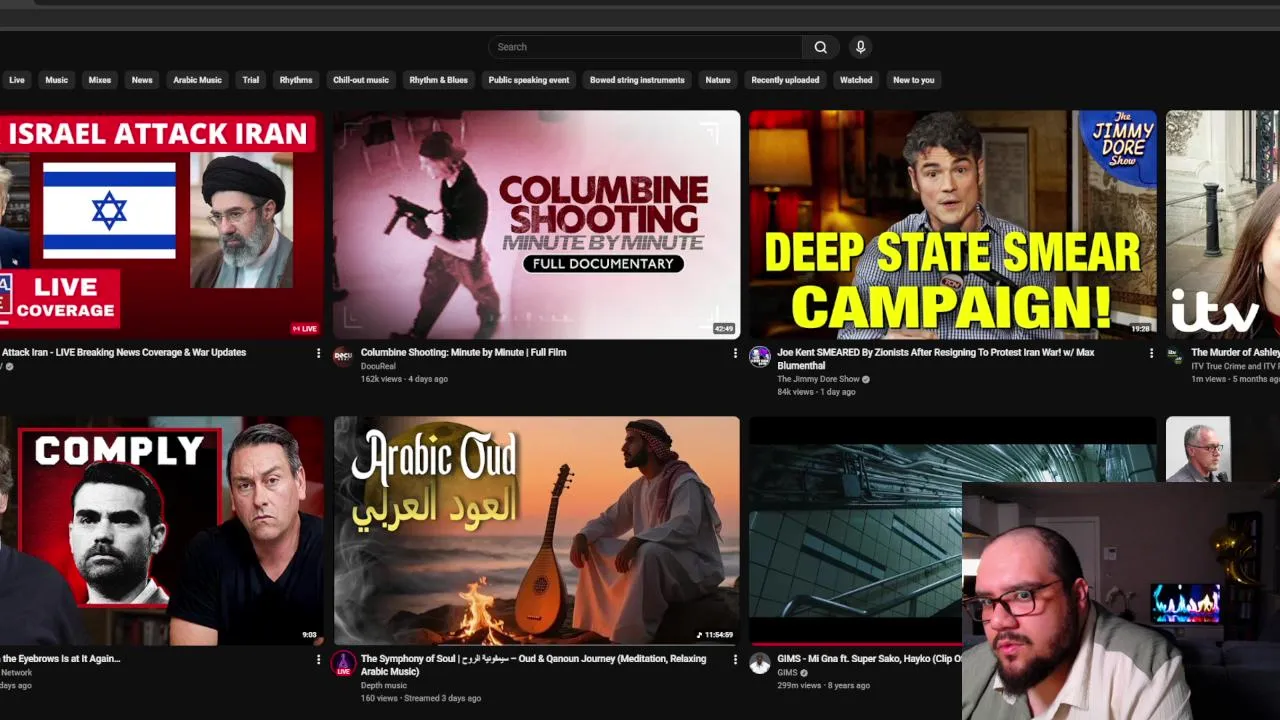Open options menu for Joe Kent video
The width and height of the screenshot is (1280, 720).
coord(1151,353)
